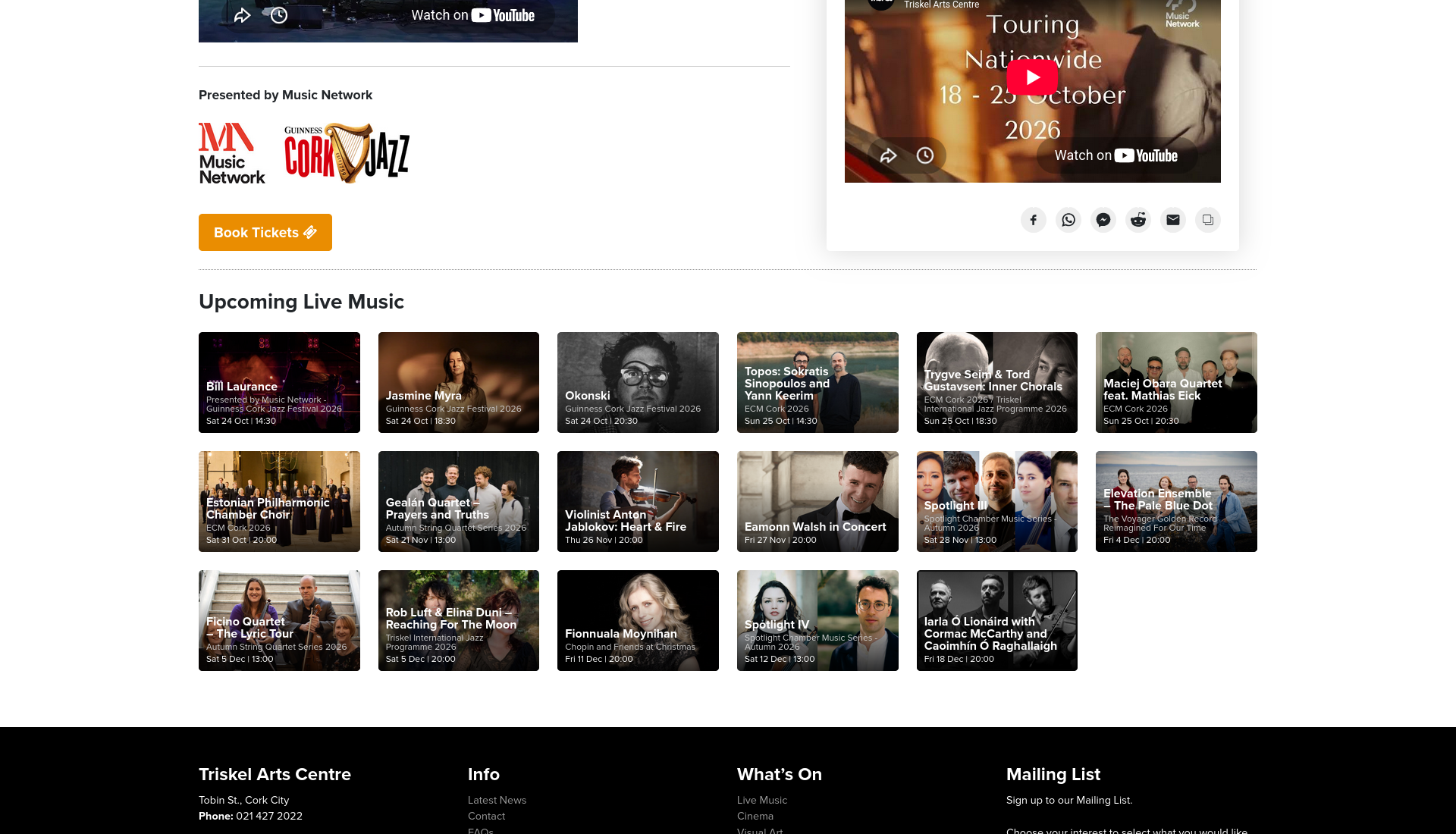
Task: Share page via Facebook icon
Action: point(1033,220)
